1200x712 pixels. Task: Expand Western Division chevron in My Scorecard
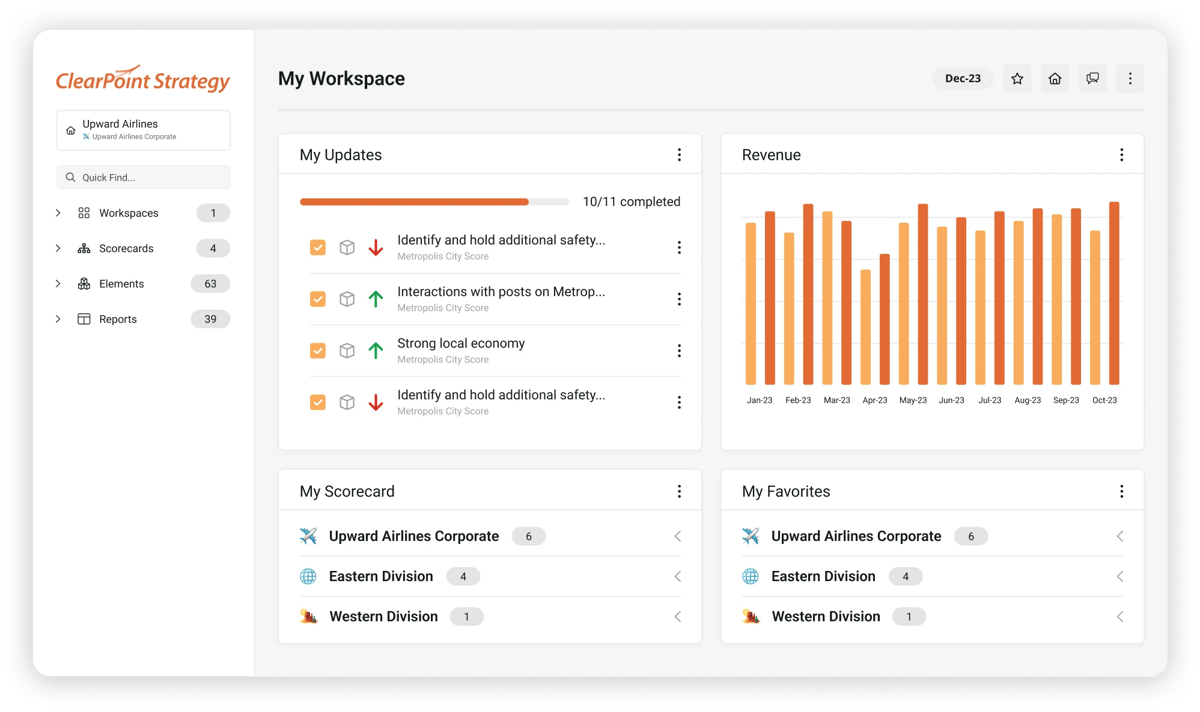pos(678,617)
